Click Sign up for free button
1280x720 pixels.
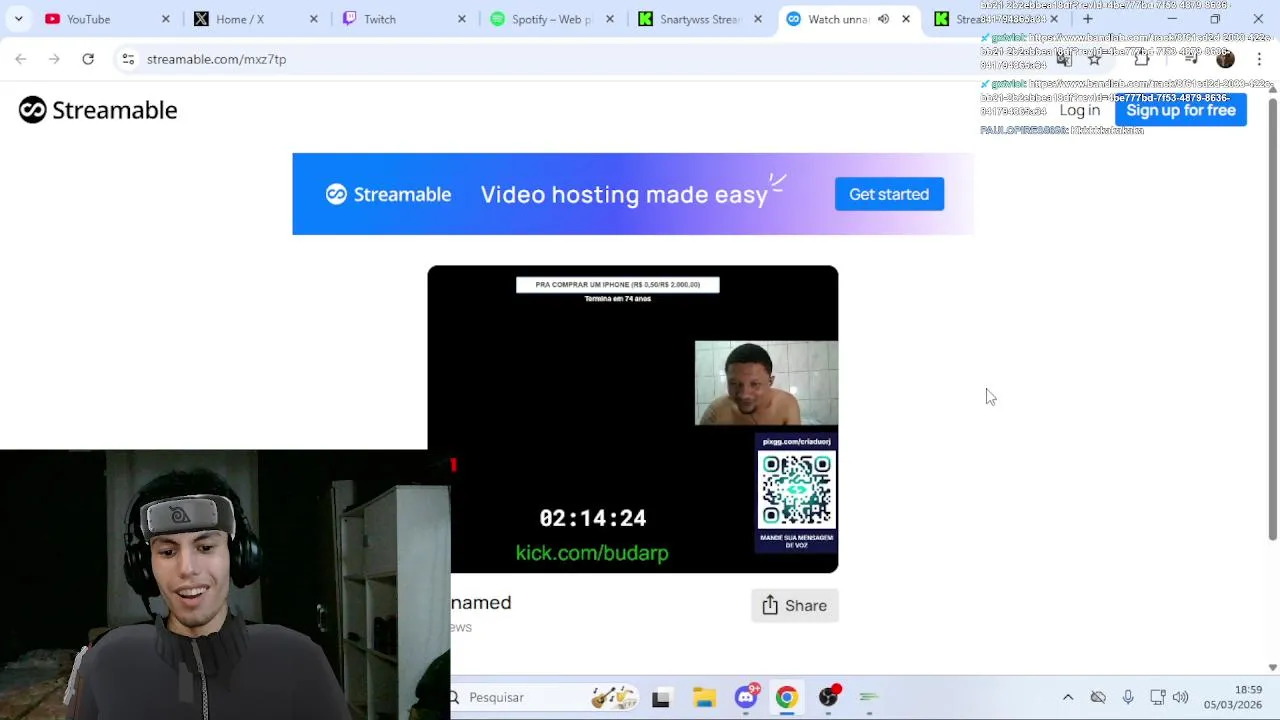pos(1181,110)
